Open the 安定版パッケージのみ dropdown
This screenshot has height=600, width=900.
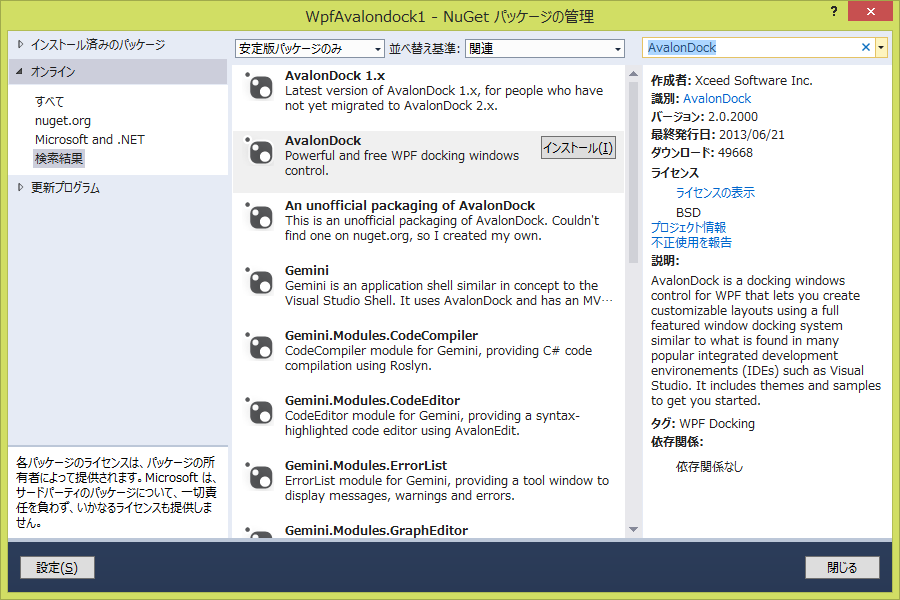tap(309, 49)
